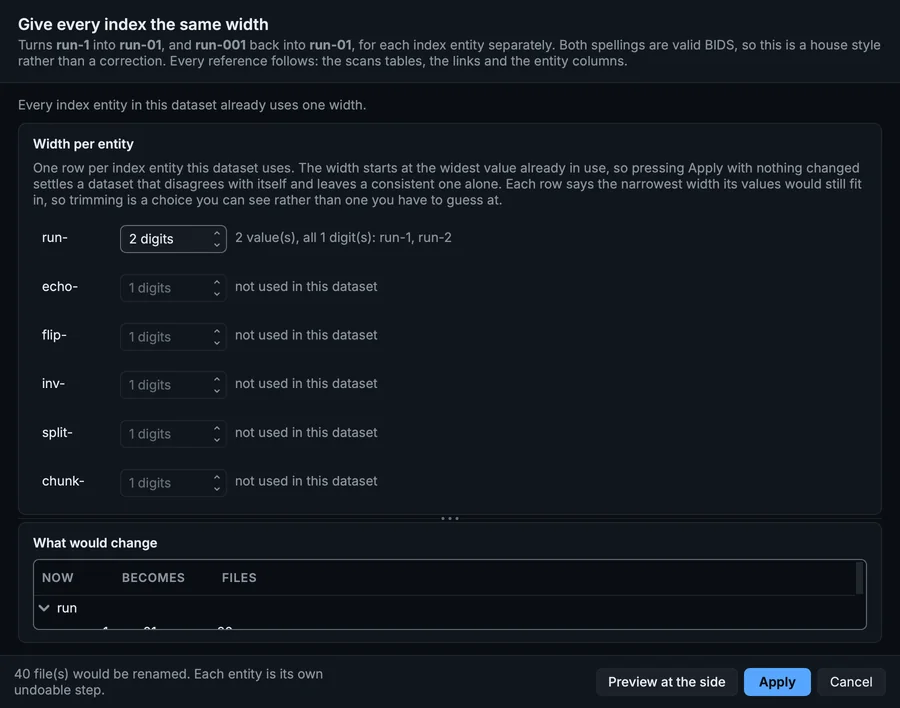Increment the run- digits stepper arrow

(x=216, y=233)
